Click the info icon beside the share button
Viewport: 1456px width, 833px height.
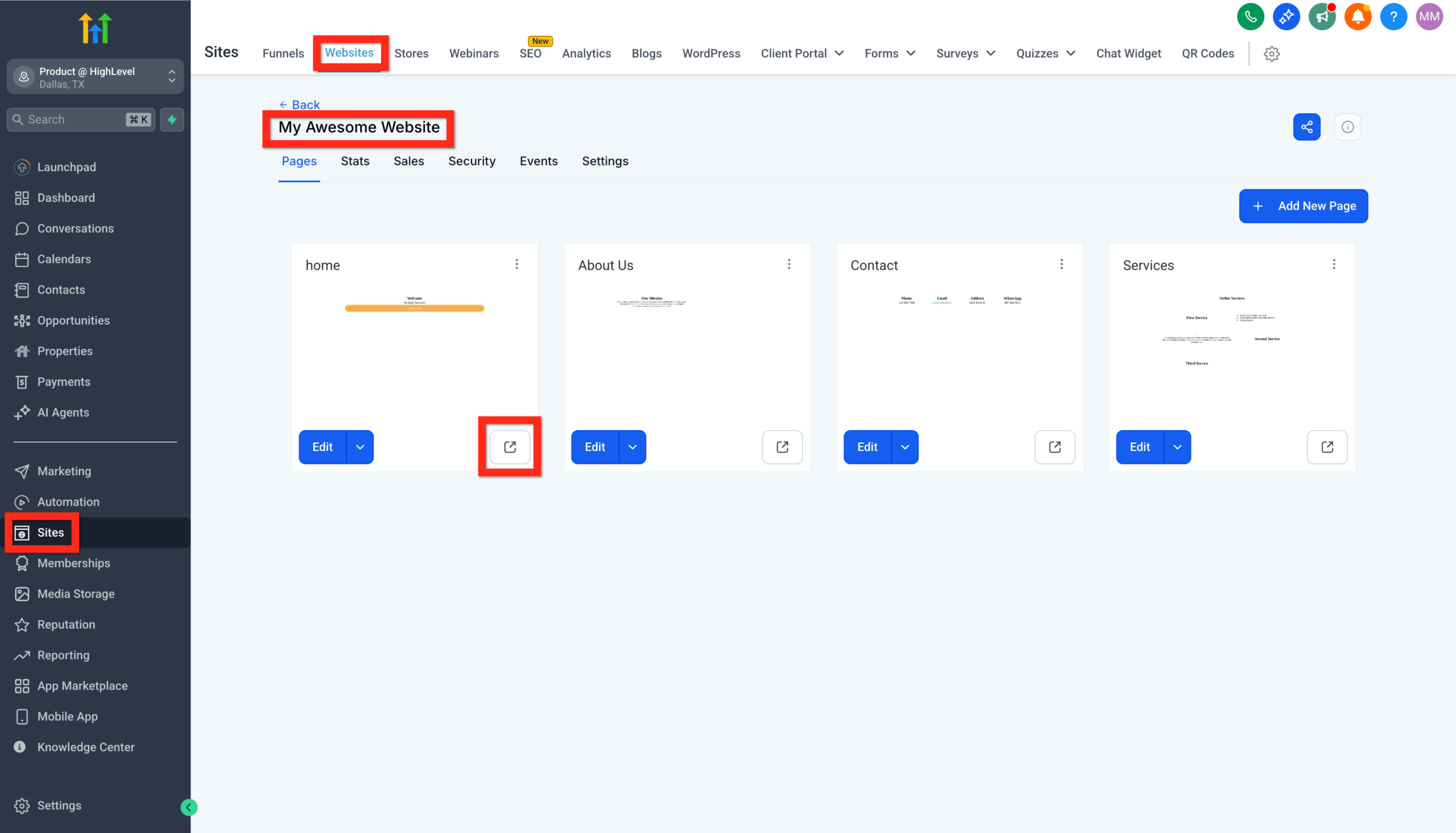1347,126
